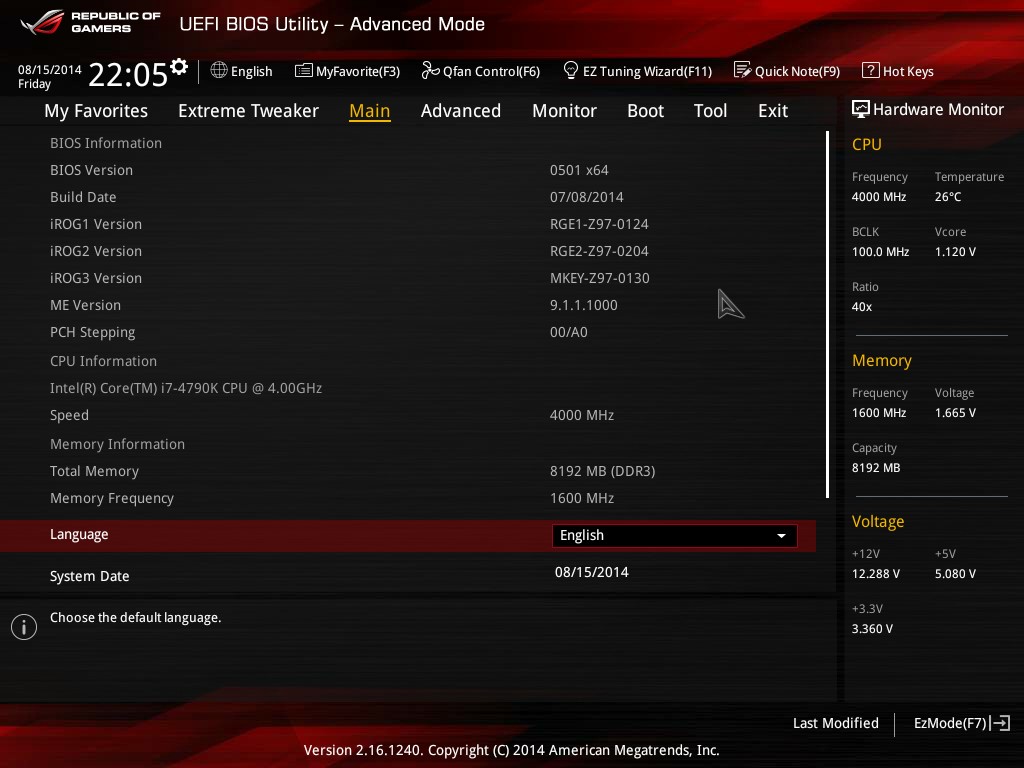Click the Hot Keys question mark icon
Screen dimensions: 1024x768
(x=871, y=70)
